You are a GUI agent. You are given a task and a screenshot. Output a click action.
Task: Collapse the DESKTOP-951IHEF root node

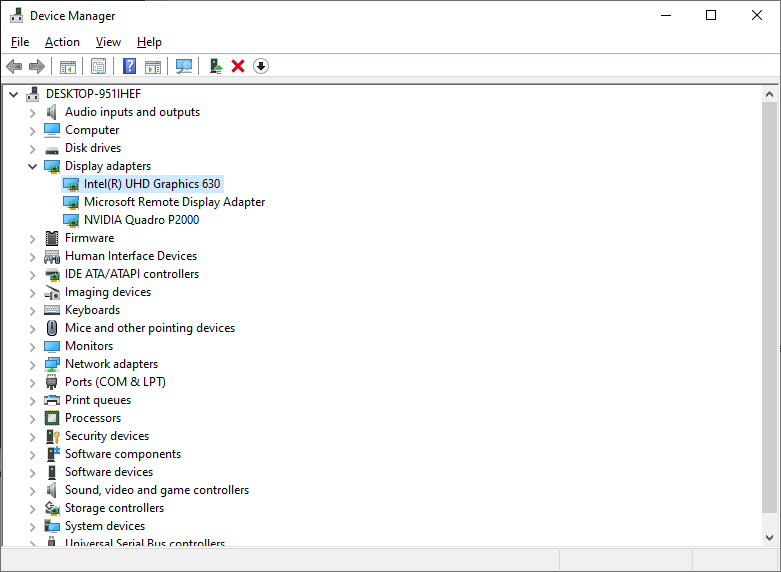pos(13,94)
